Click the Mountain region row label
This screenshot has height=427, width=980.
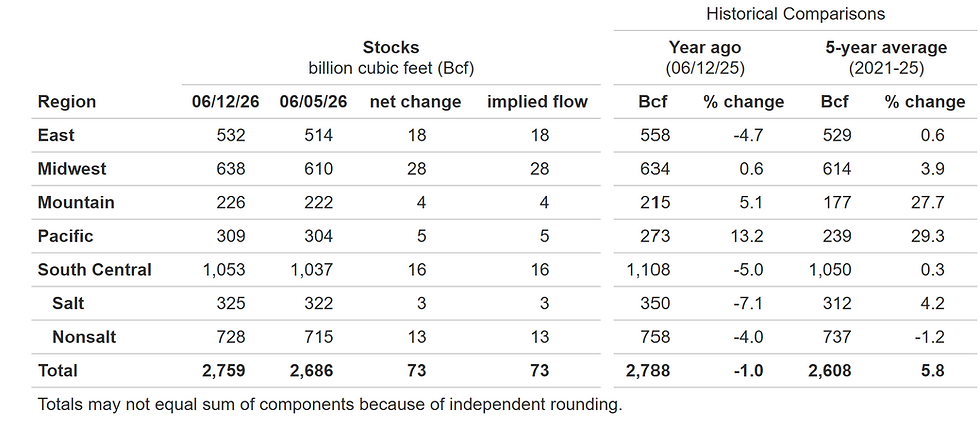[76, 203]
